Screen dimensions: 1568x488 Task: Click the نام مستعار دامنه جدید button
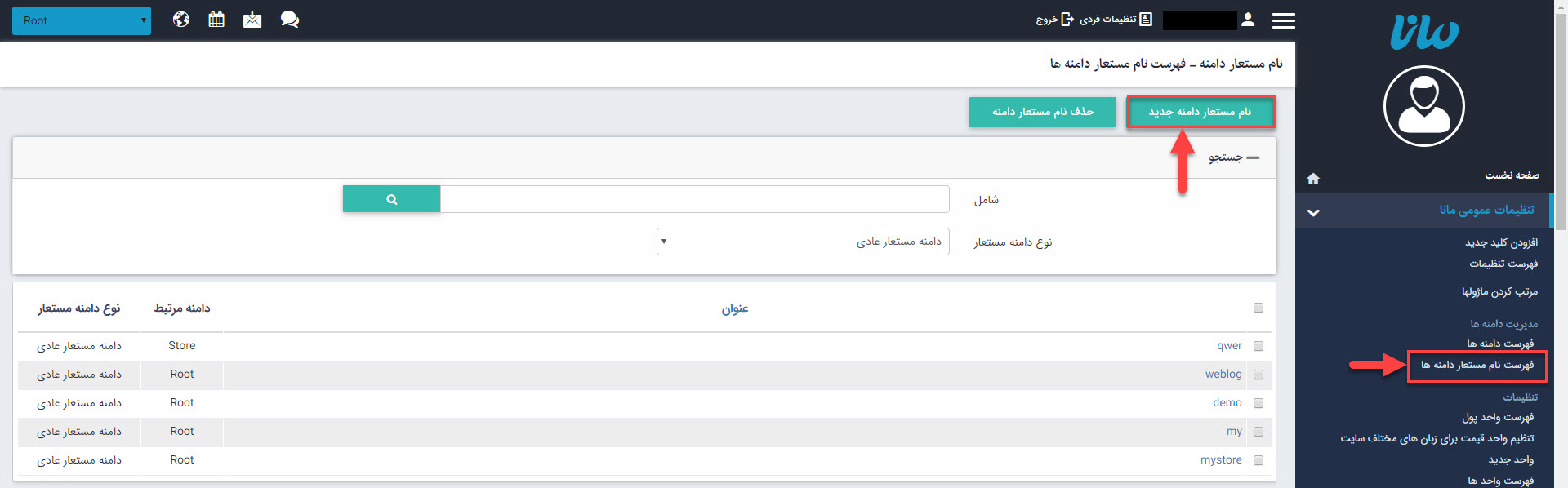[1200, 112]
